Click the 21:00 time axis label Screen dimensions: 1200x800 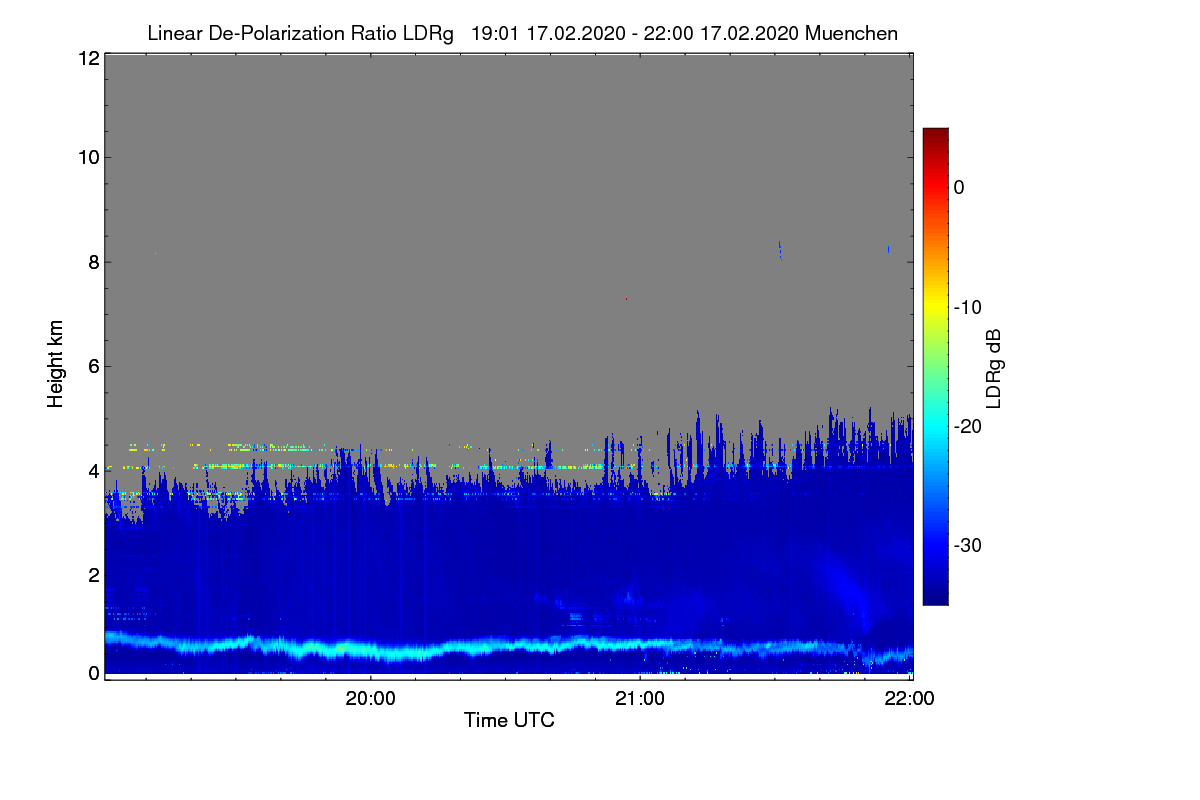point(640,699)
